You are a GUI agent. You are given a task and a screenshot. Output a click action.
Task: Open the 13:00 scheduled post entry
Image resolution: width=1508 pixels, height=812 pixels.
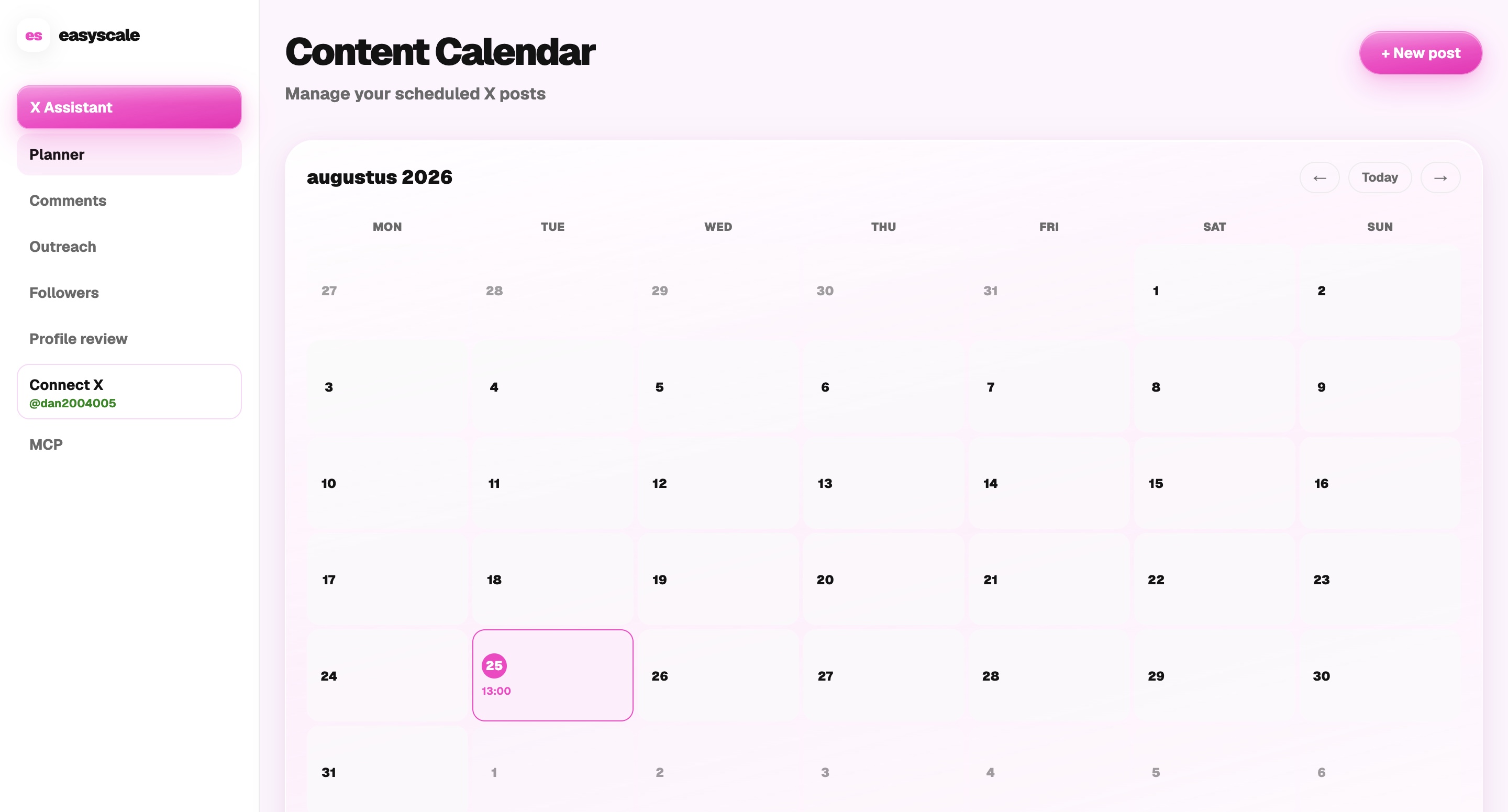tap(496, 691)
